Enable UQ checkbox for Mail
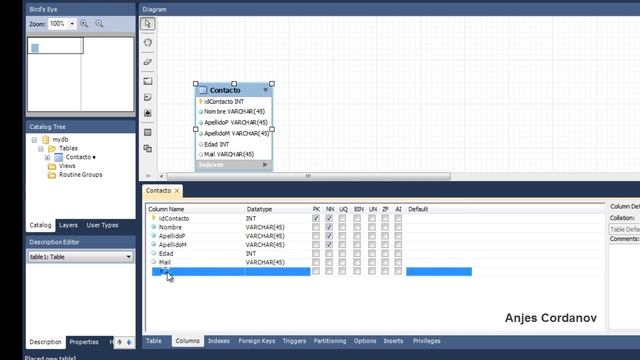The height and width of the screenshot is (360, 640). click(x=342, y=262)
